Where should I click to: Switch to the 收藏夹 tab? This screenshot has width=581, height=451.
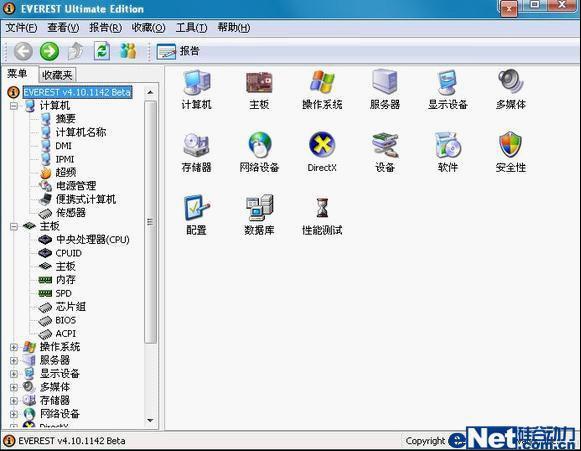[x=57, y=75]
